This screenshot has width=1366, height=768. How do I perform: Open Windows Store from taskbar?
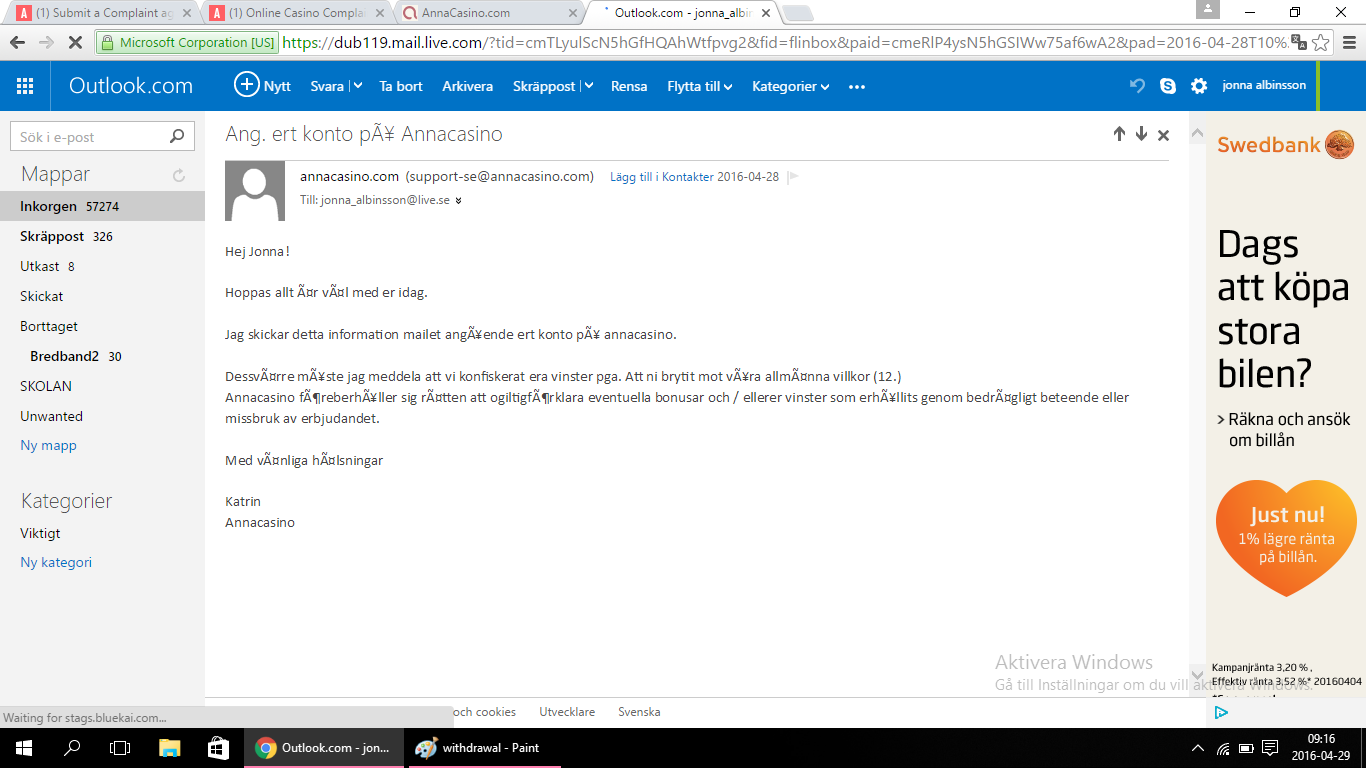(x=217, y=748)
